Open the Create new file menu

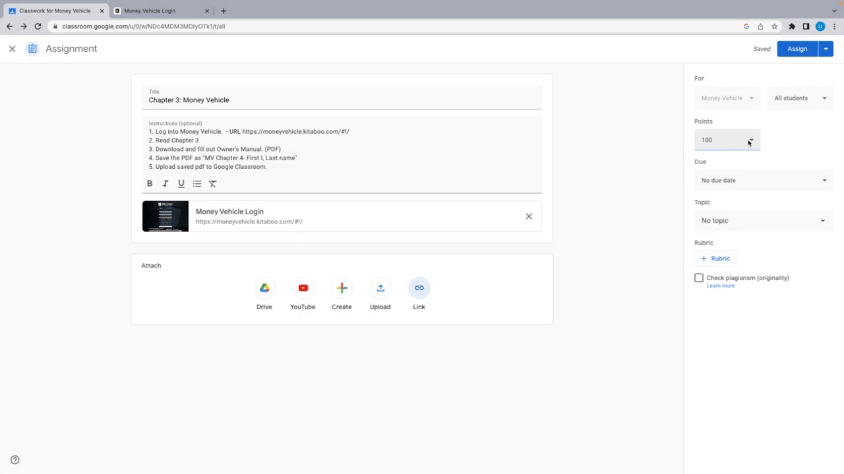coord(342,288)
